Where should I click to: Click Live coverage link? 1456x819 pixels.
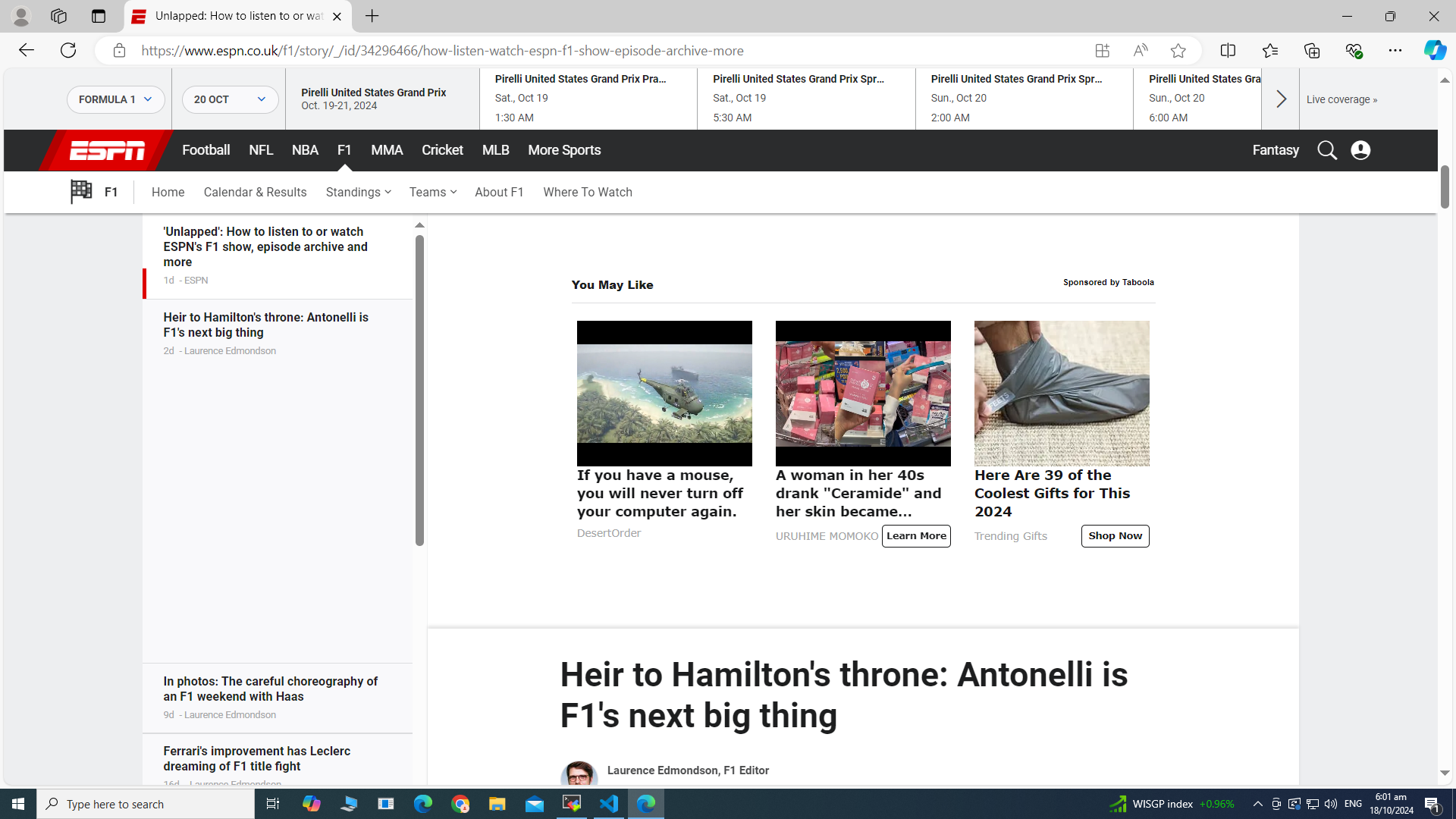pos(1341,99)
